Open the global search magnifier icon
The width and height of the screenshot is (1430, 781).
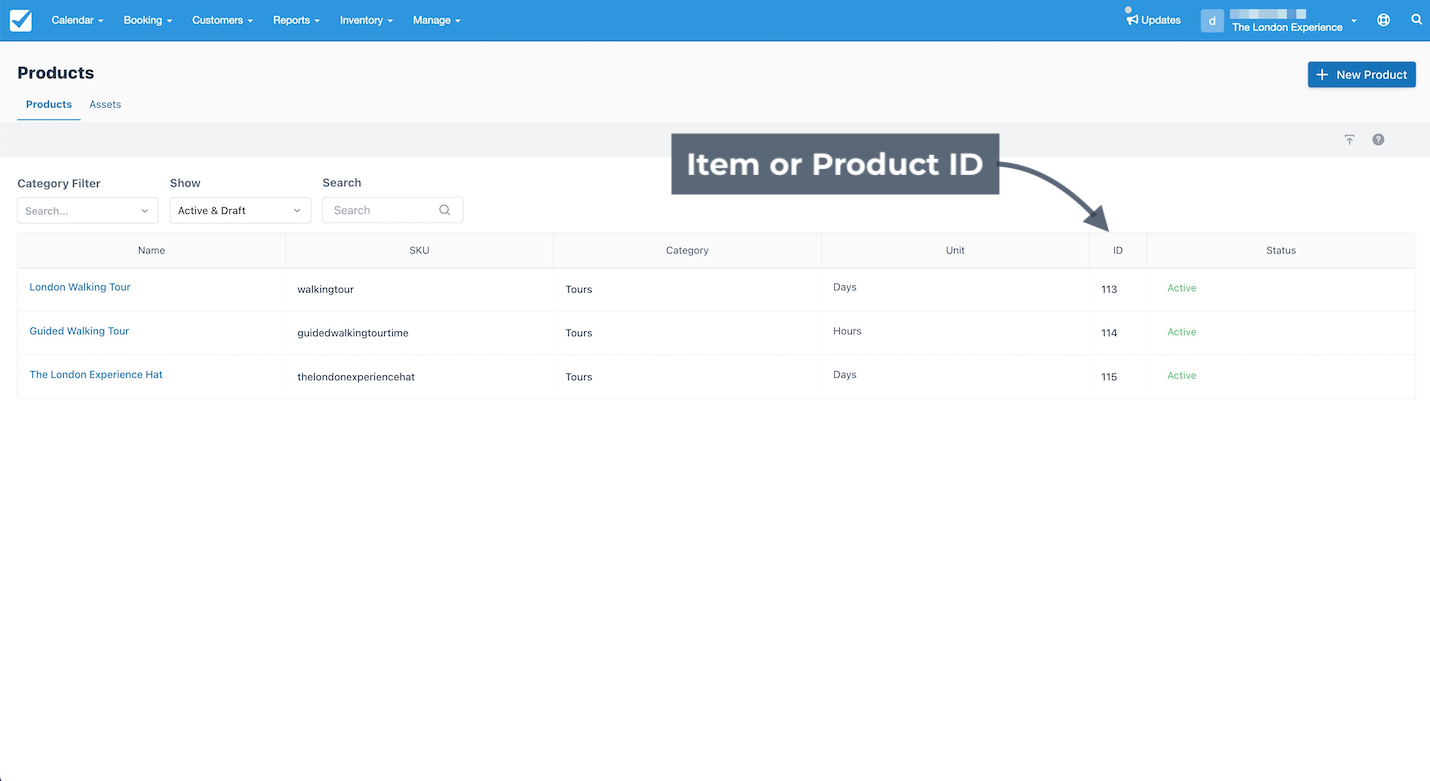(1417, 20)
